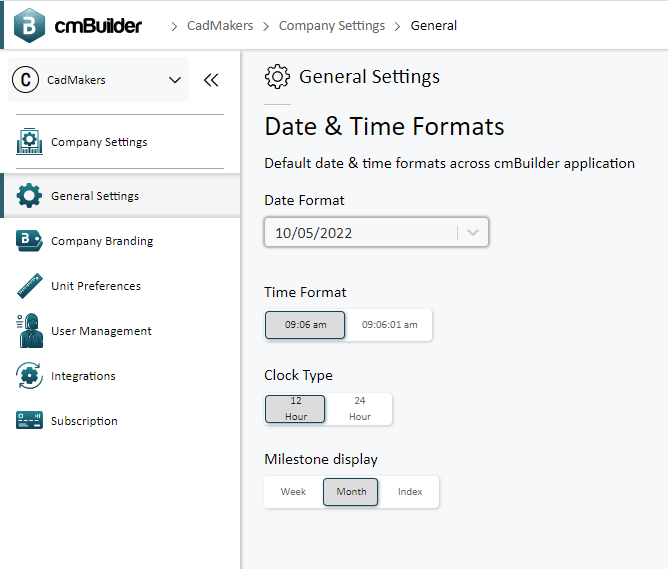Click the Date Format dropdown arrow

(x=473, y=233)
